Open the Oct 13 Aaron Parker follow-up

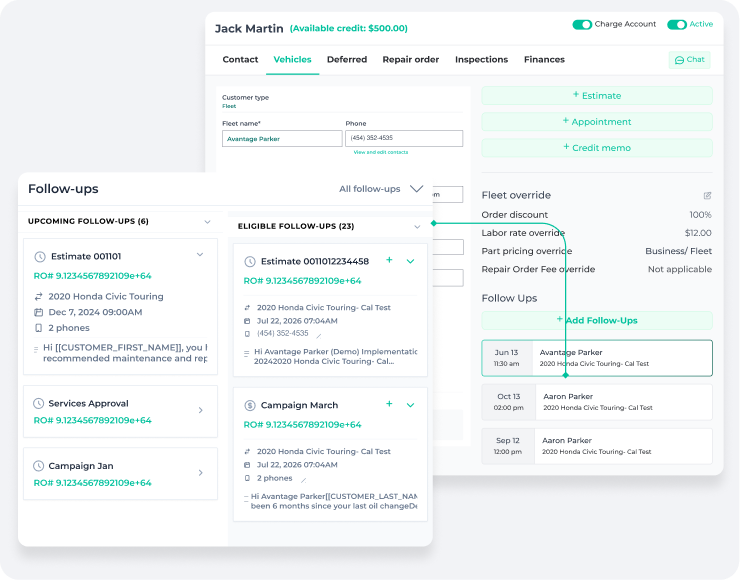pos(597,402)
